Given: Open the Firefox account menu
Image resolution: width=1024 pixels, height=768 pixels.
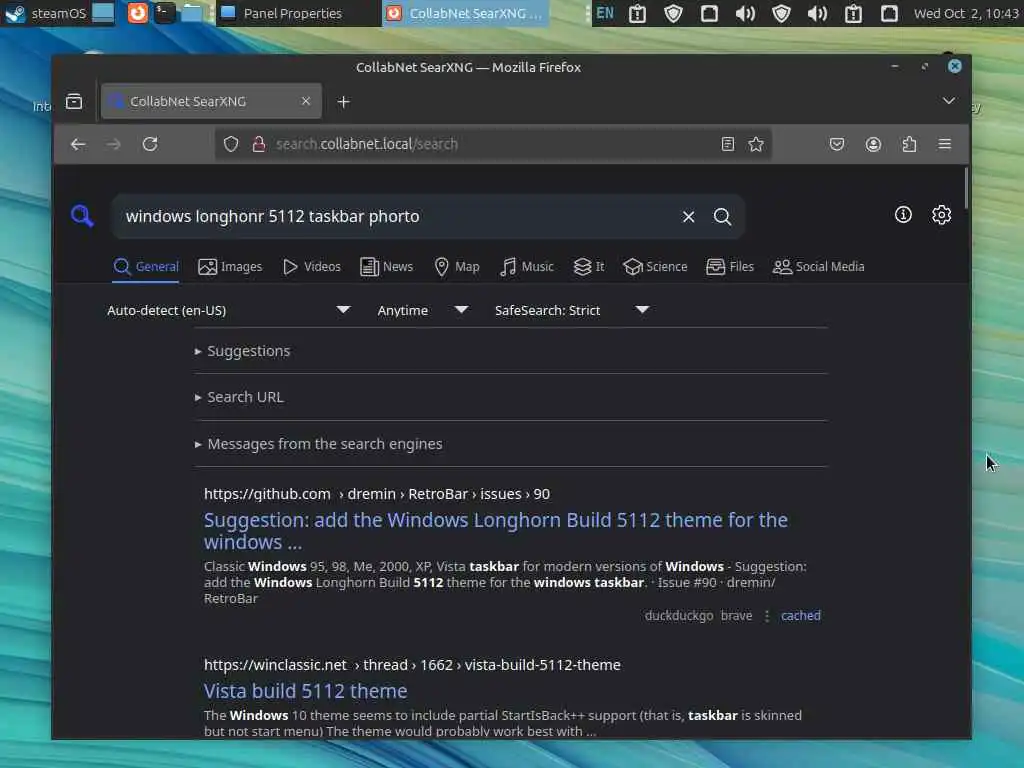Looking at the screenshot, I should (x=873, y=144).
